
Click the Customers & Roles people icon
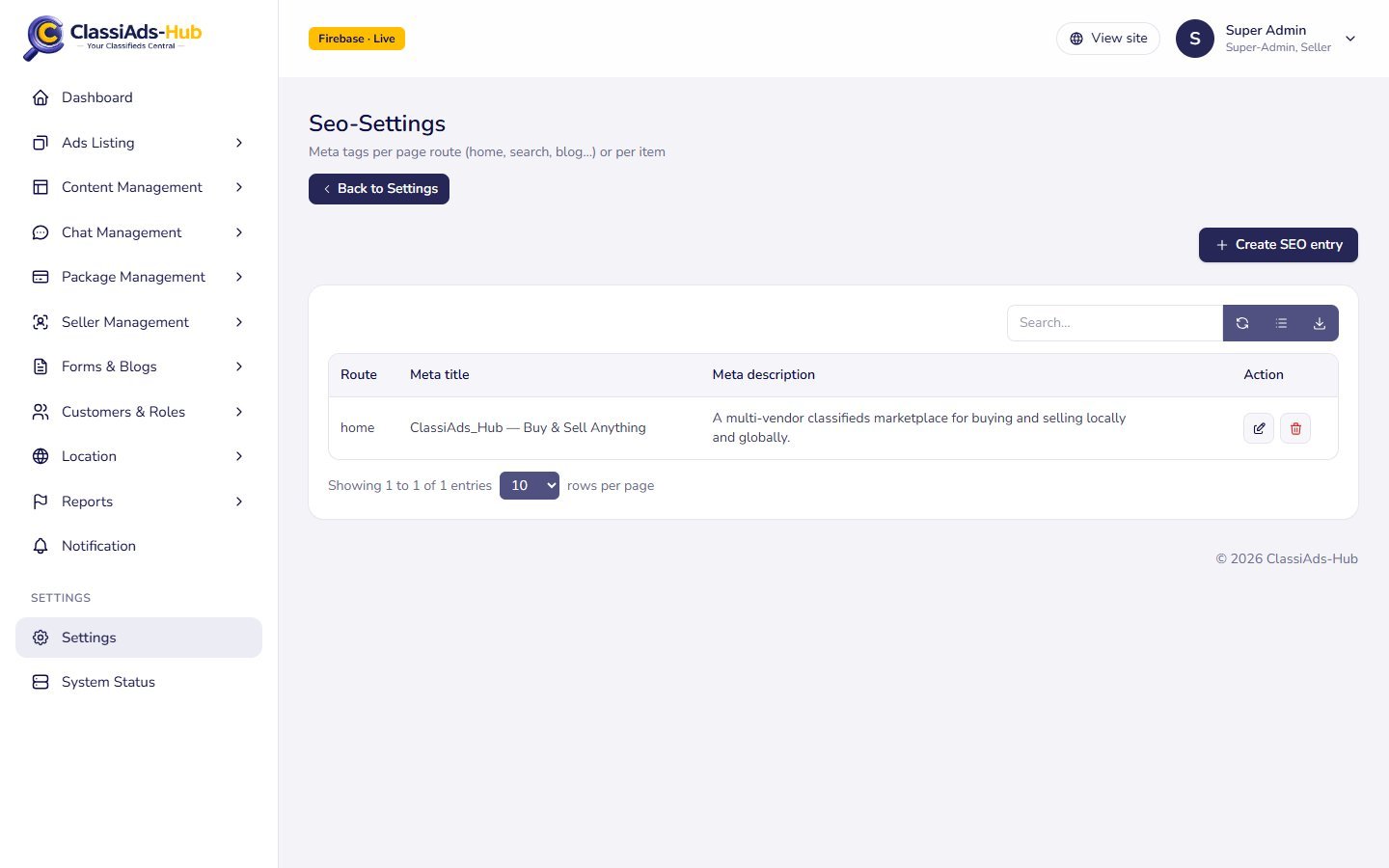pyautogui.click(x=41, y=412)
